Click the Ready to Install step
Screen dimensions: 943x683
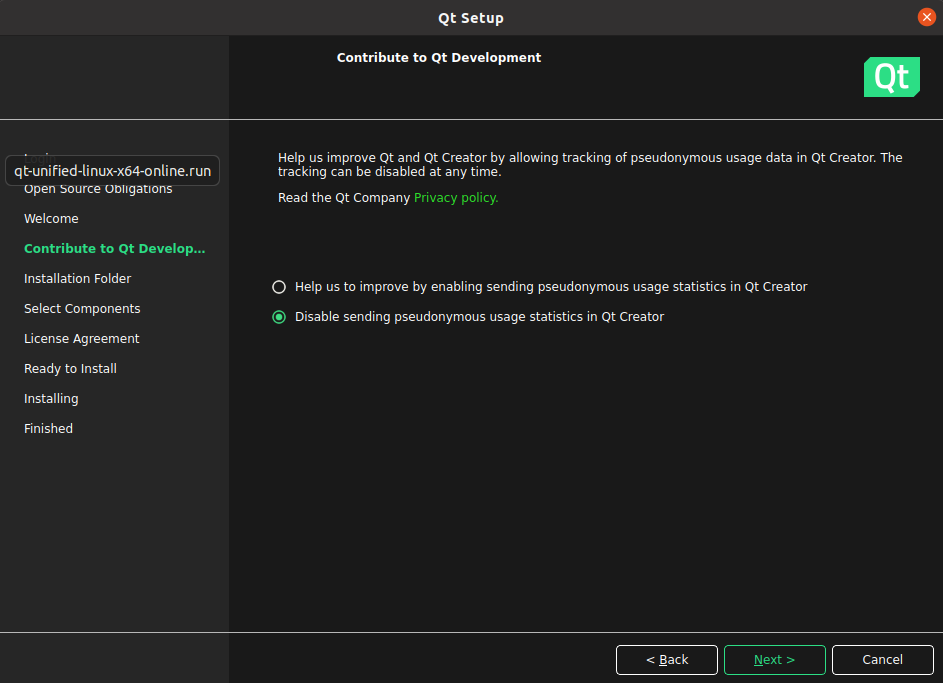pos(70,369)
